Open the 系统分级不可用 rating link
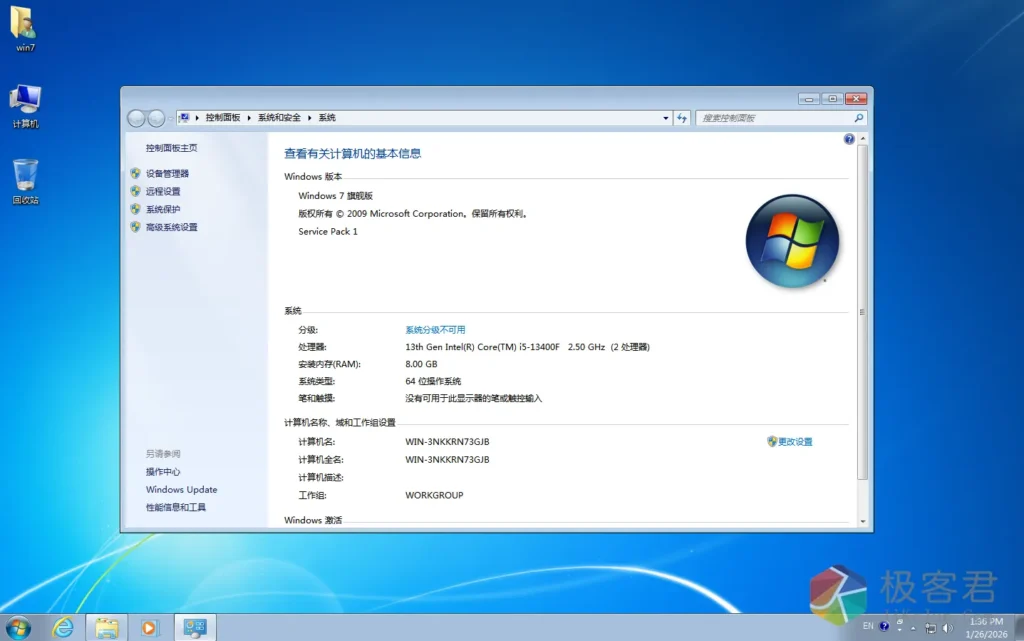The image size is (1024, 641). pos(435,330)
